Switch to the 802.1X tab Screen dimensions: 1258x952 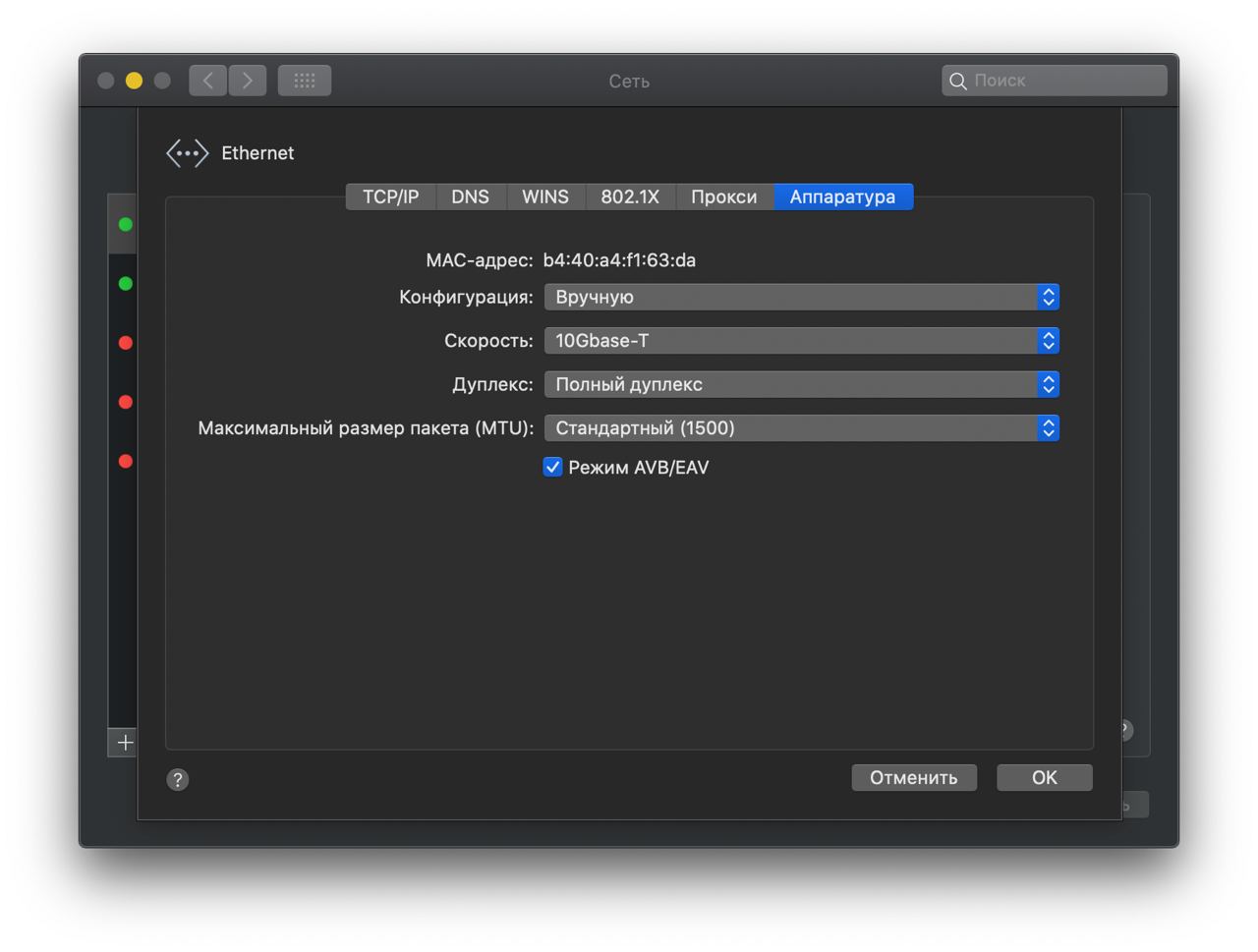630,196
